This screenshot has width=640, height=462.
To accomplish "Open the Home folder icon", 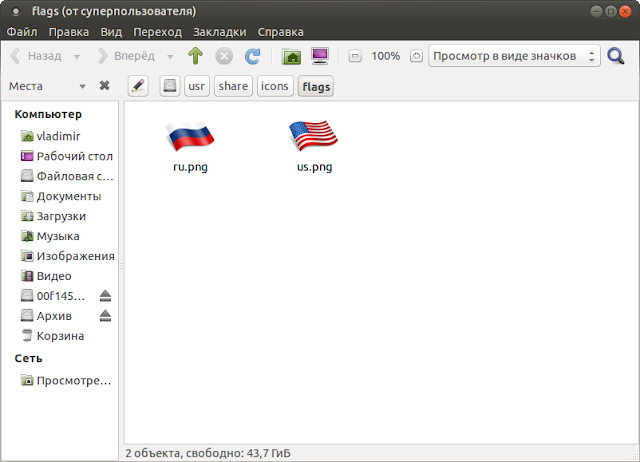I will click(x=291, y=56).
